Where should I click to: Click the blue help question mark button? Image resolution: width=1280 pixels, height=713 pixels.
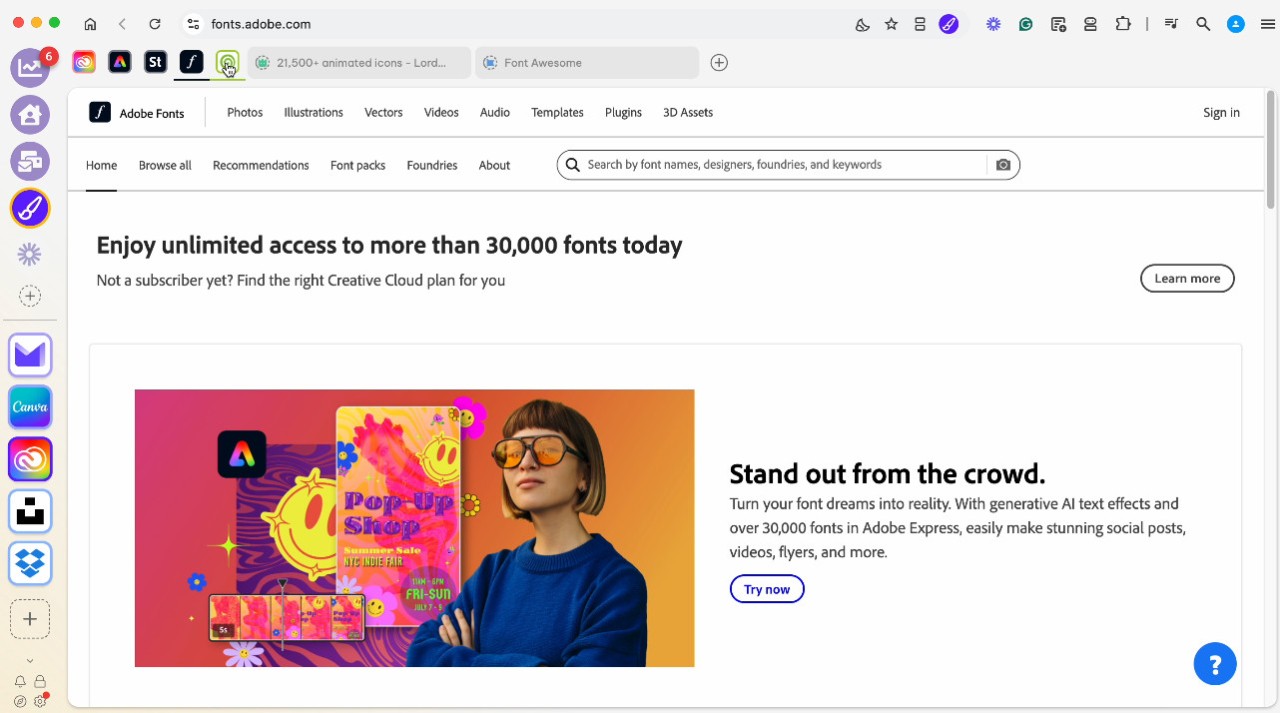pos(1215,664)
